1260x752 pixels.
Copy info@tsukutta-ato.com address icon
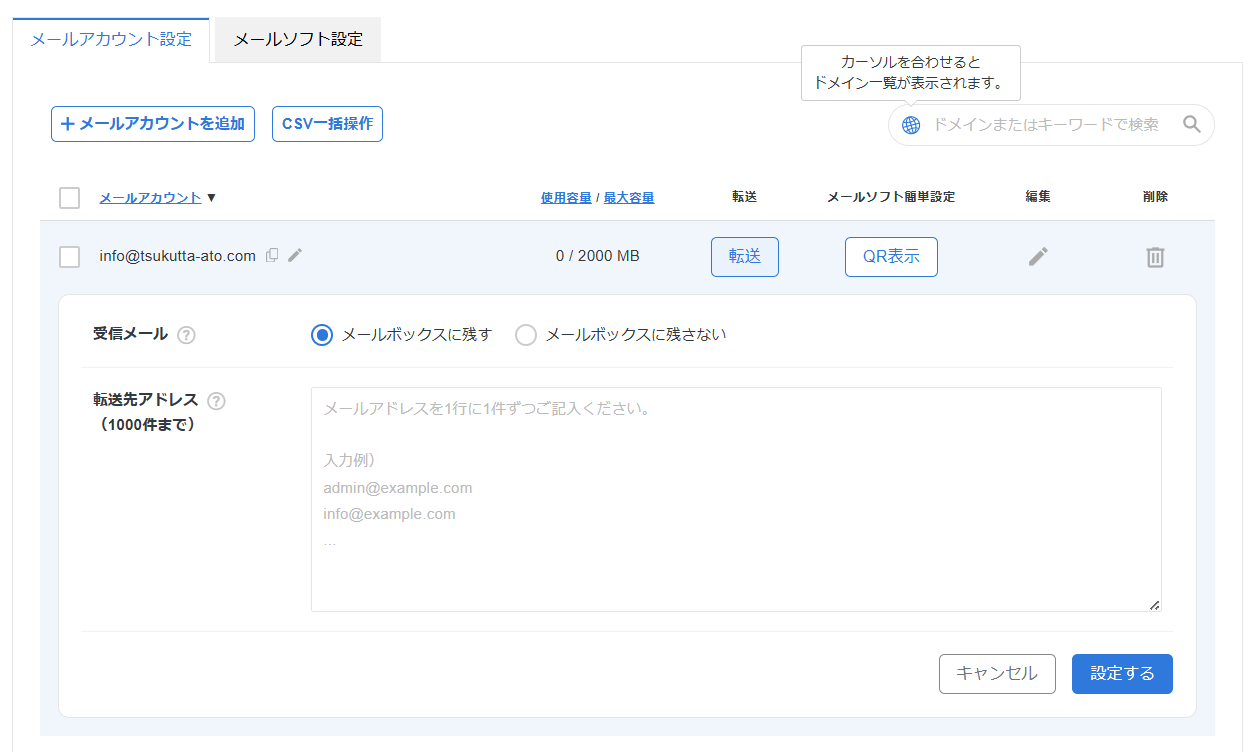272,255
